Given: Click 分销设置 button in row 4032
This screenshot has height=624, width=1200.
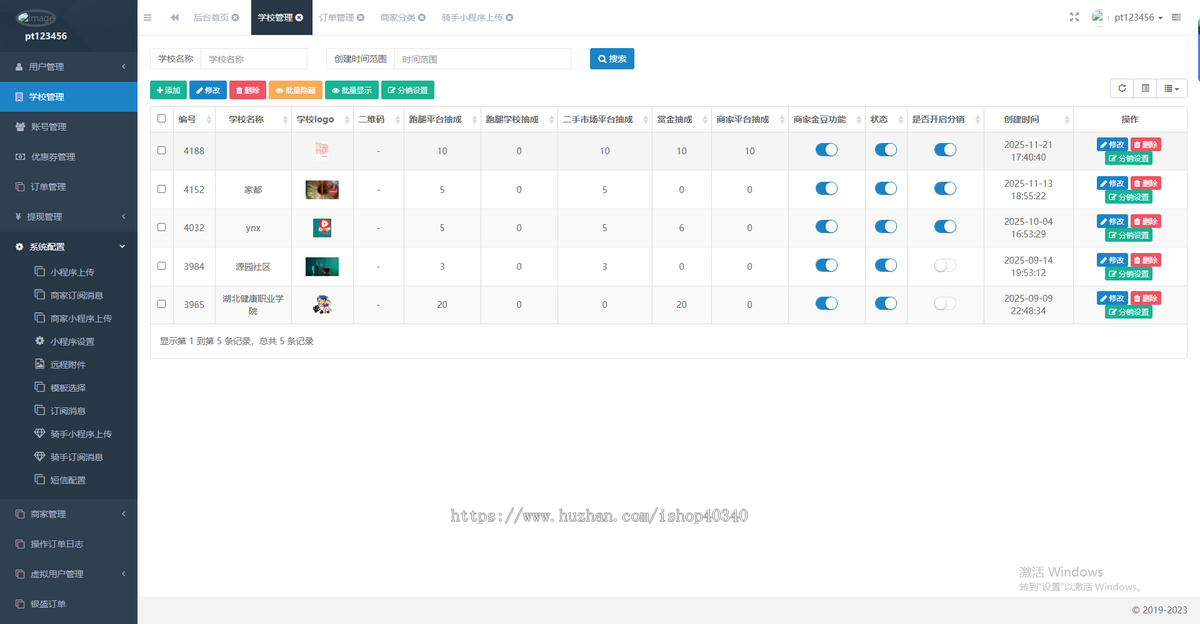Looking at the screenshot, I should pyautogui.click(x=1129, y=235).
